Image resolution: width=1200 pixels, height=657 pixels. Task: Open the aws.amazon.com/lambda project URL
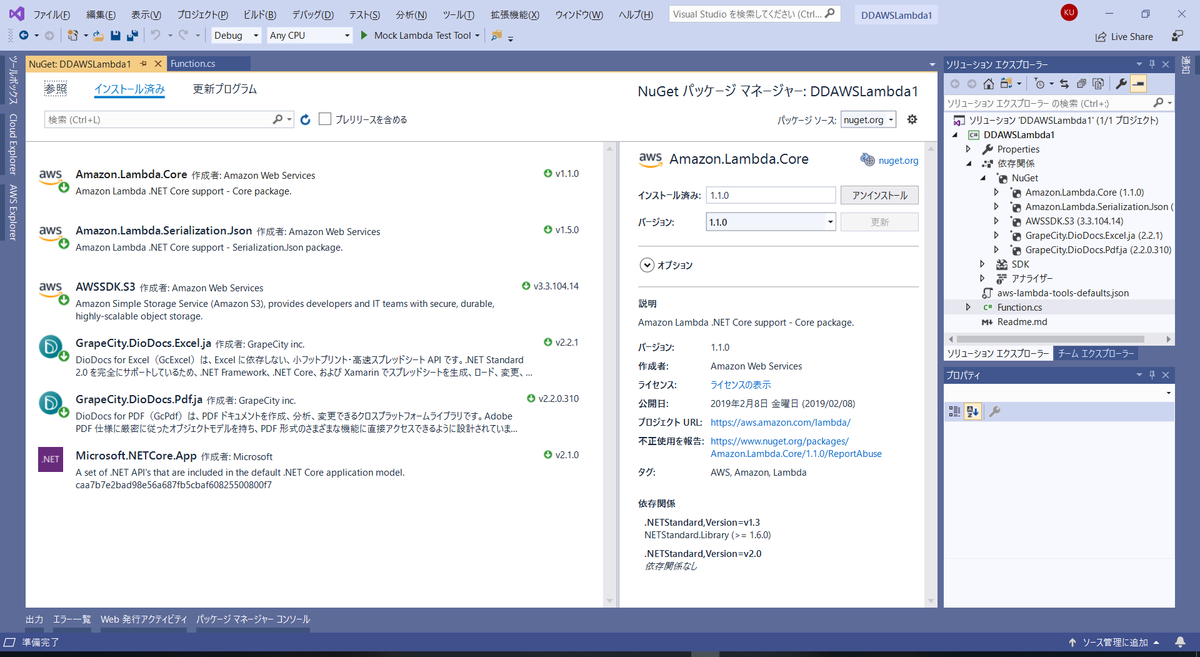click(780, 423)
